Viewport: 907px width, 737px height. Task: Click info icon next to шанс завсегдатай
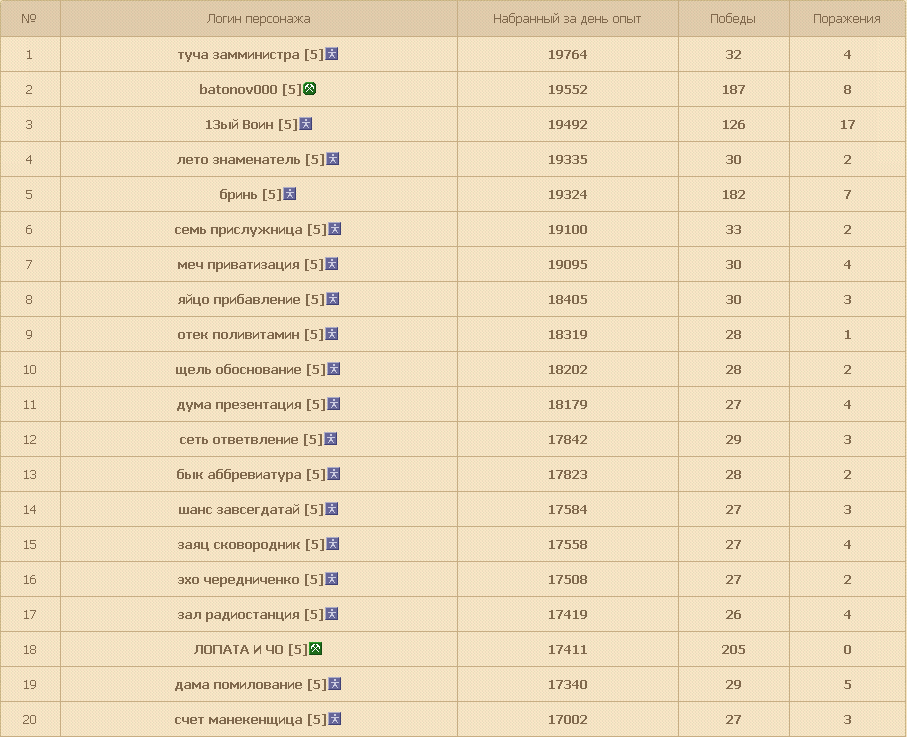pyautogui.click(x=331, y=508)
